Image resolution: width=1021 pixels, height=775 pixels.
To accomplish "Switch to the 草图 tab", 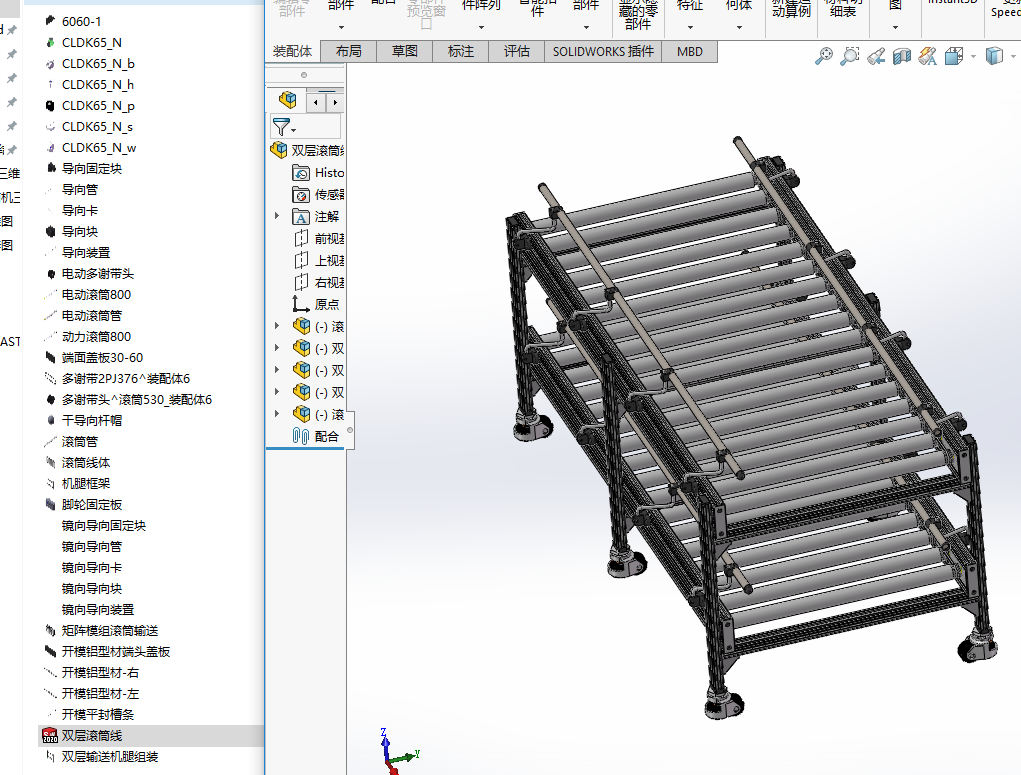I will [x=404, y=51].
